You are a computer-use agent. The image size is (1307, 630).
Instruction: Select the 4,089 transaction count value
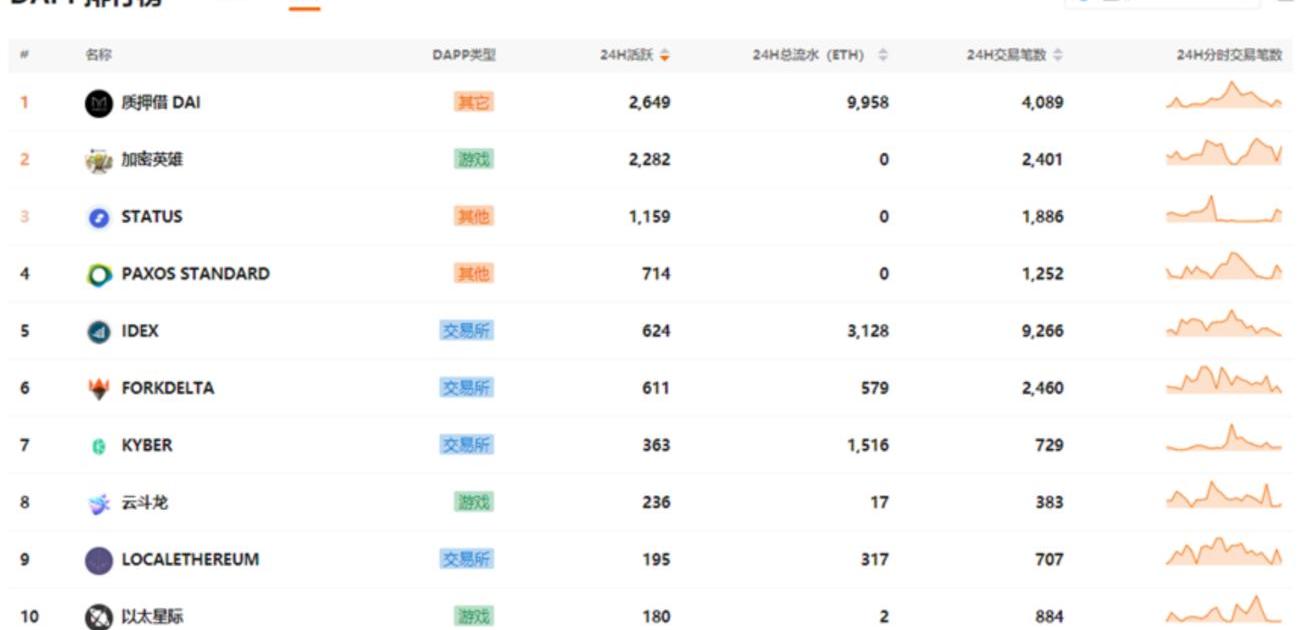tap(1043, 102)
